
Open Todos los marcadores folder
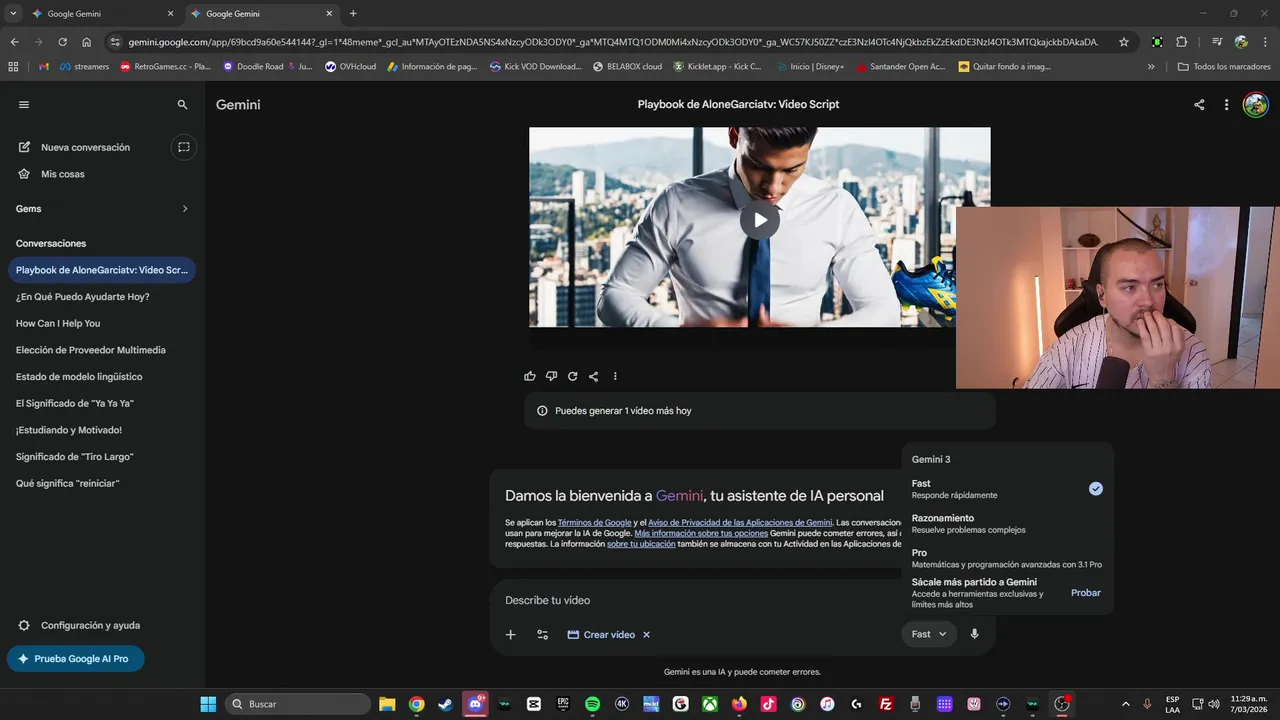pyautogui.click(x=1224, y=67)
